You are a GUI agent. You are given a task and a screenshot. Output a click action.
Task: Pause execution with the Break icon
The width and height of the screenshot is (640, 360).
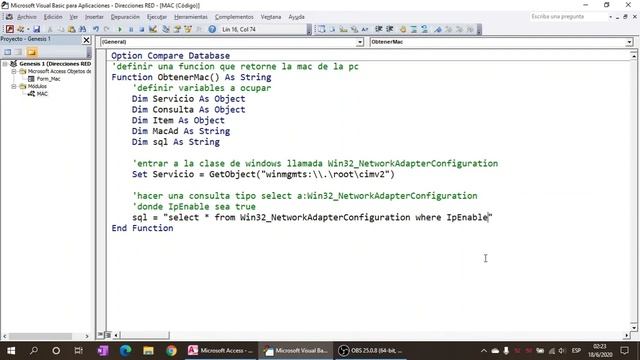tap(131, 29)
